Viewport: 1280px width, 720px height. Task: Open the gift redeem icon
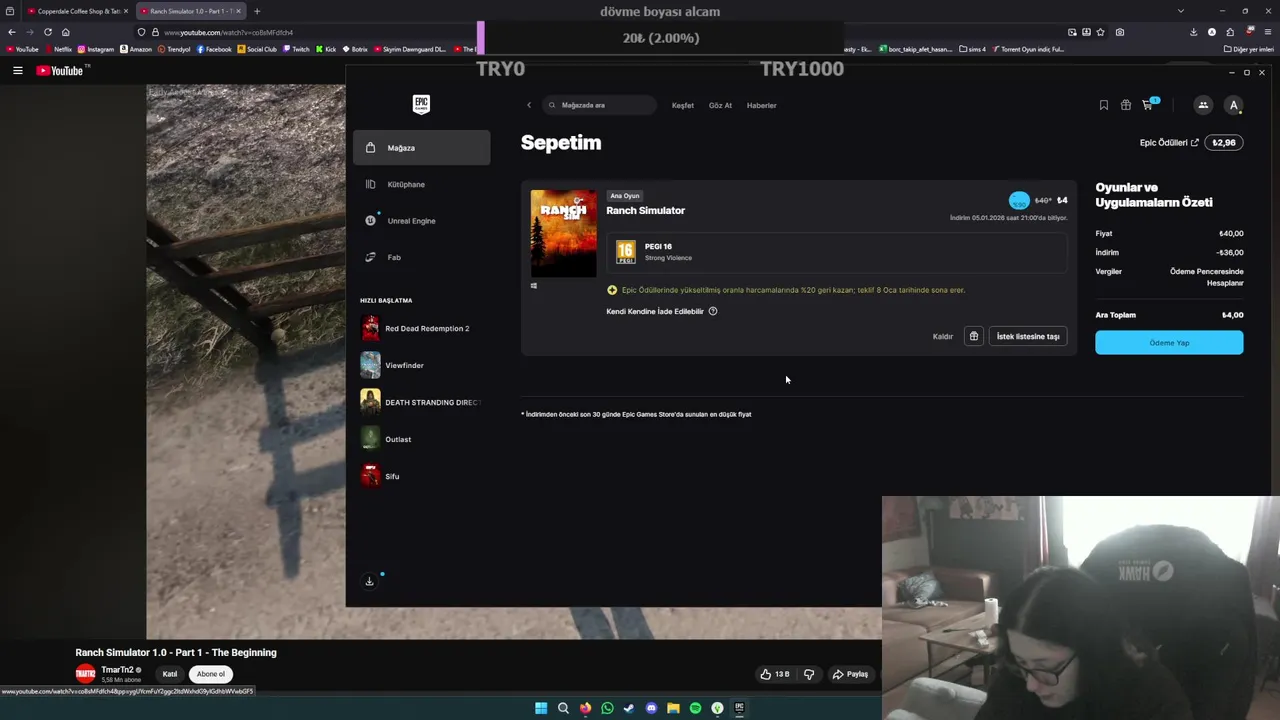click(1126, 105)
